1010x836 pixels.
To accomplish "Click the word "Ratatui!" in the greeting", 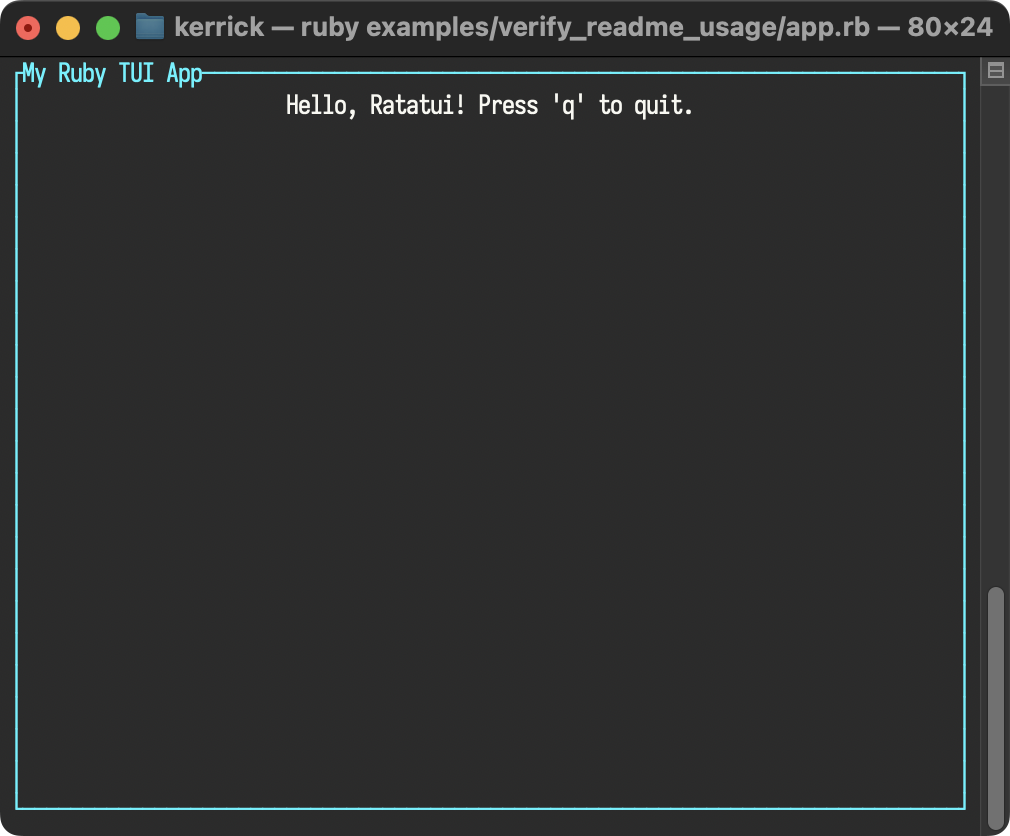I will (417, 106).
